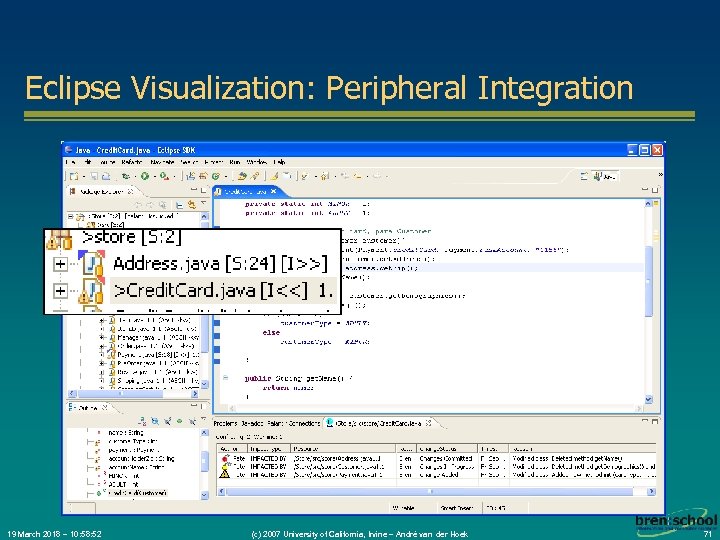Image resolution: width=720 pixels, height=540 pixels.
Task: Open the New wizard toolbar icon
Action: [74, 176]
